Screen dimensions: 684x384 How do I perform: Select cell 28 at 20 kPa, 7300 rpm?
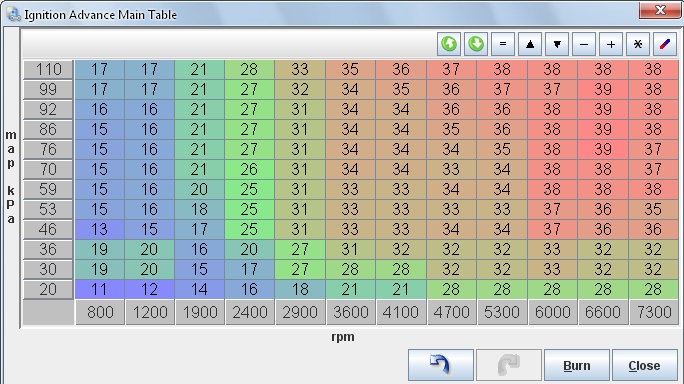653,289
